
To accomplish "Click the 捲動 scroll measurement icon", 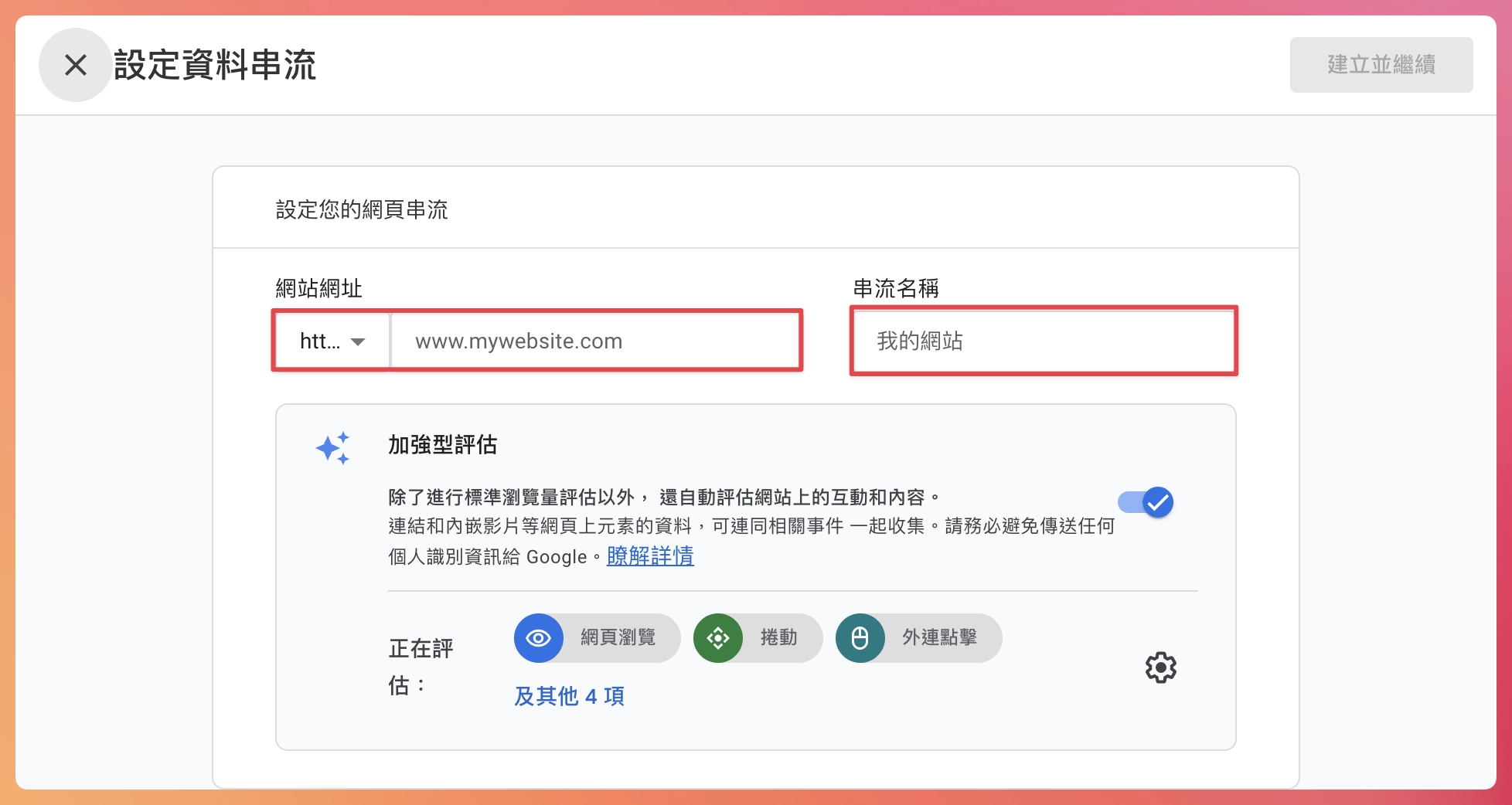I will point(718,638).
